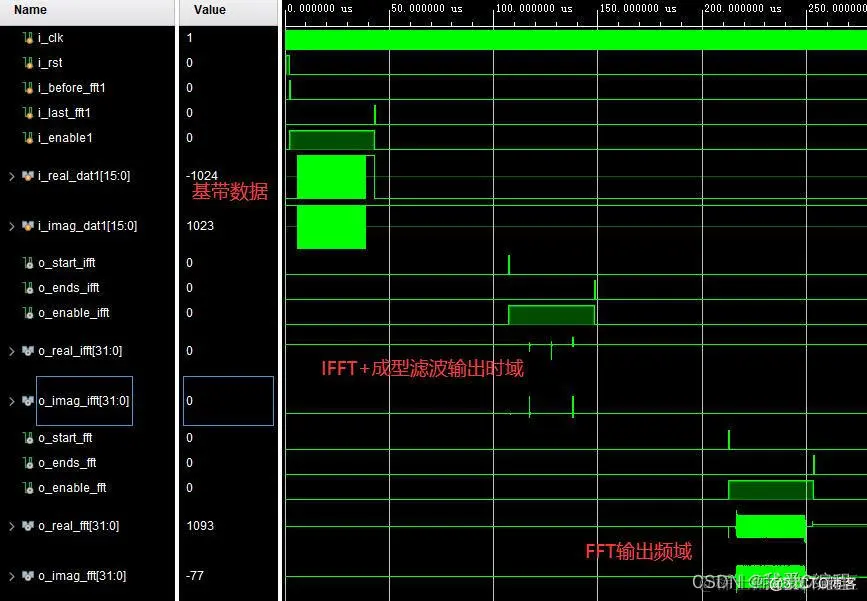This screenshot has height=601, width=867.
Task: Click the i_clk signal icon
Action: [x=28, y=38]
